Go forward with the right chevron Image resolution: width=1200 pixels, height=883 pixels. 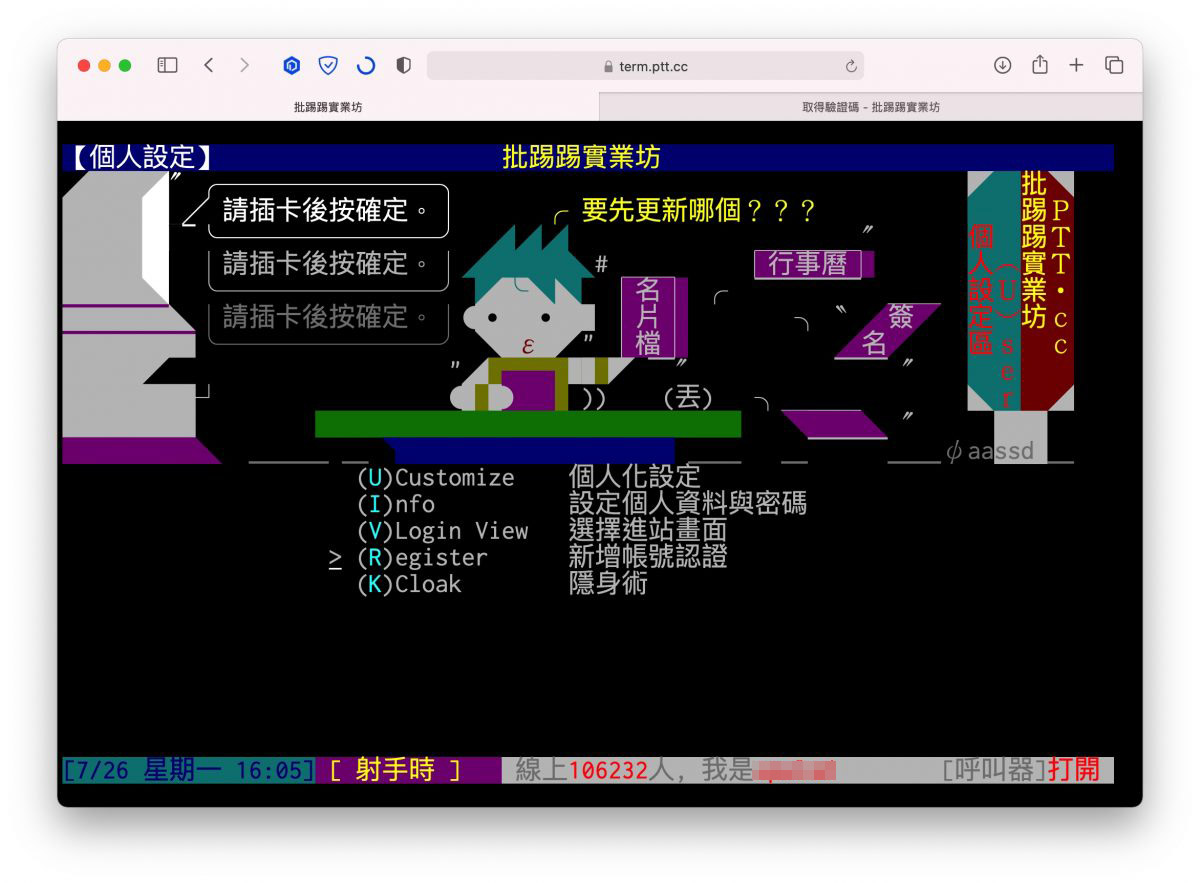(x=244, y=65)
